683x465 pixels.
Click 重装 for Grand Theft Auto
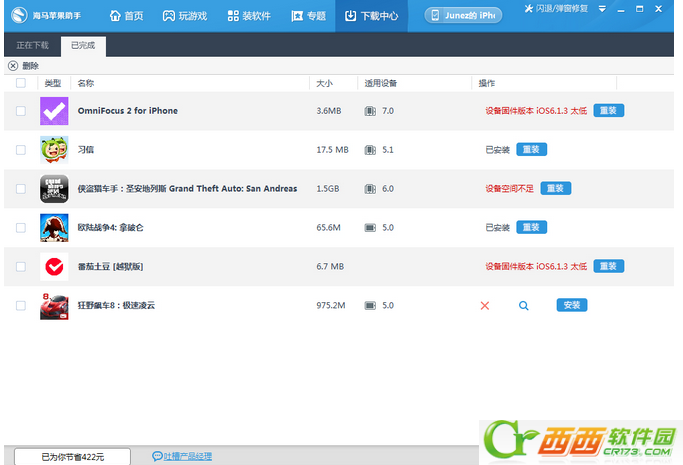click(555, 188)
